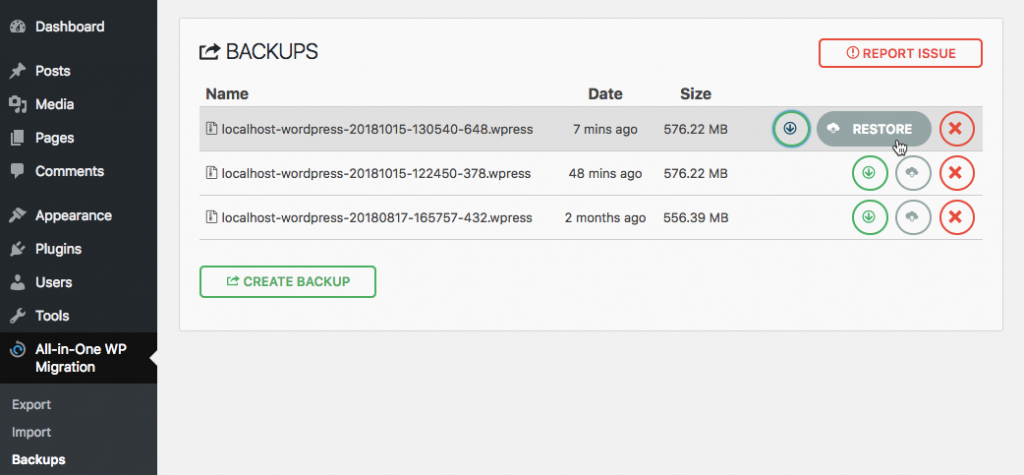
Task: Restore the 122450-378 backup
Action: (913, 173)
